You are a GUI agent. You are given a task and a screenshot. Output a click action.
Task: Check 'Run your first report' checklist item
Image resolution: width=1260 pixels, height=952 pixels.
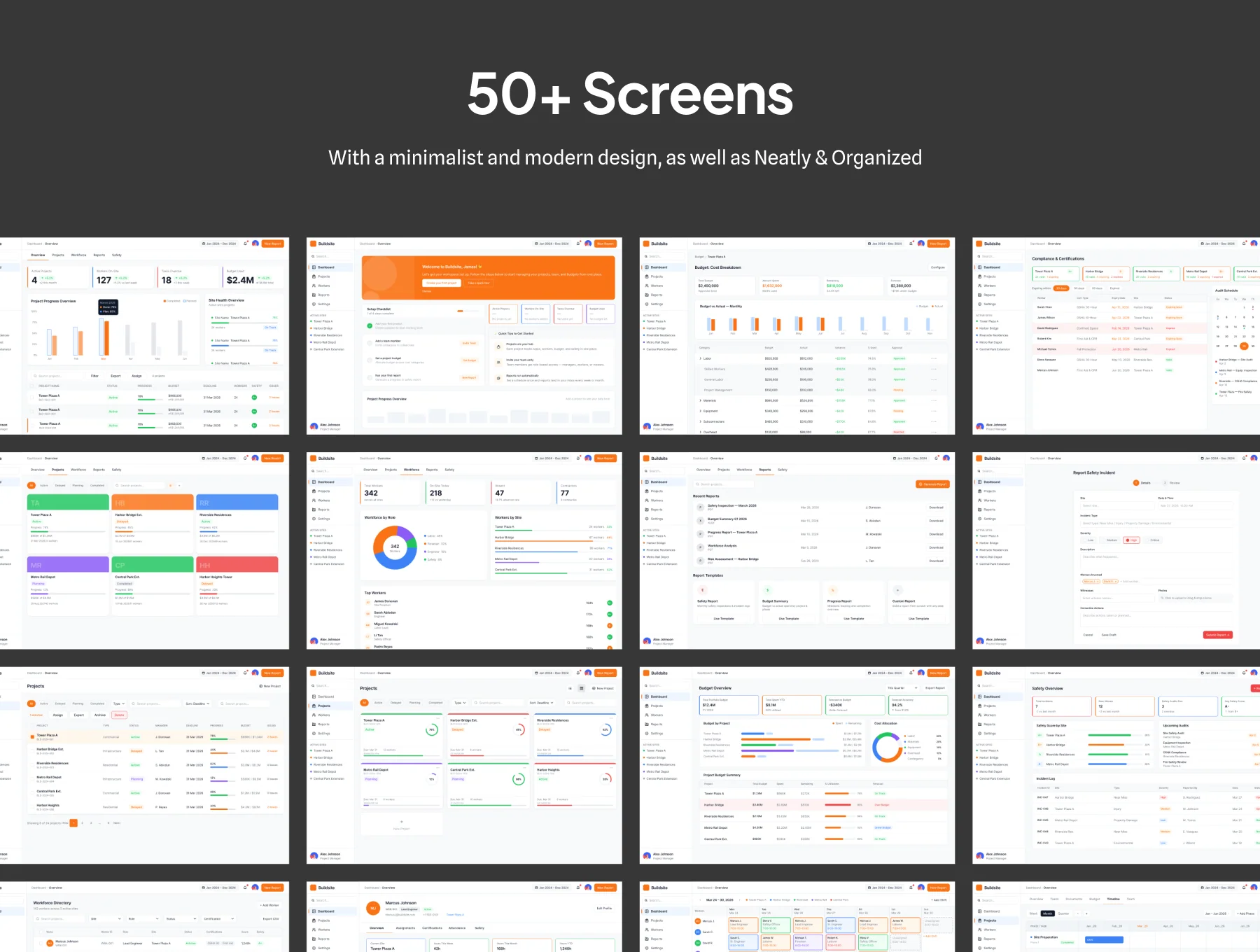tap(370, 377)
